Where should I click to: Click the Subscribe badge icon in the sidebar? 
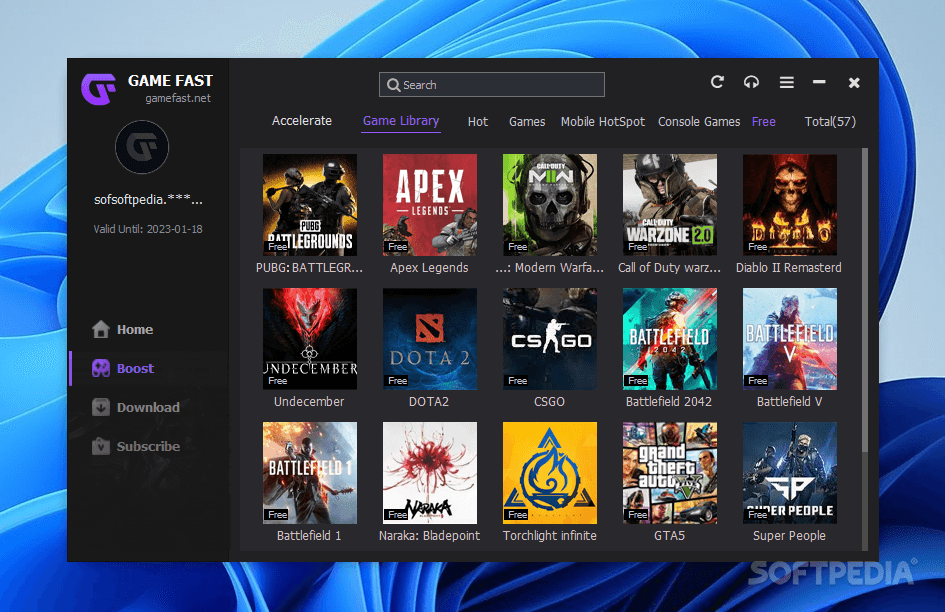tap(101, 446)
